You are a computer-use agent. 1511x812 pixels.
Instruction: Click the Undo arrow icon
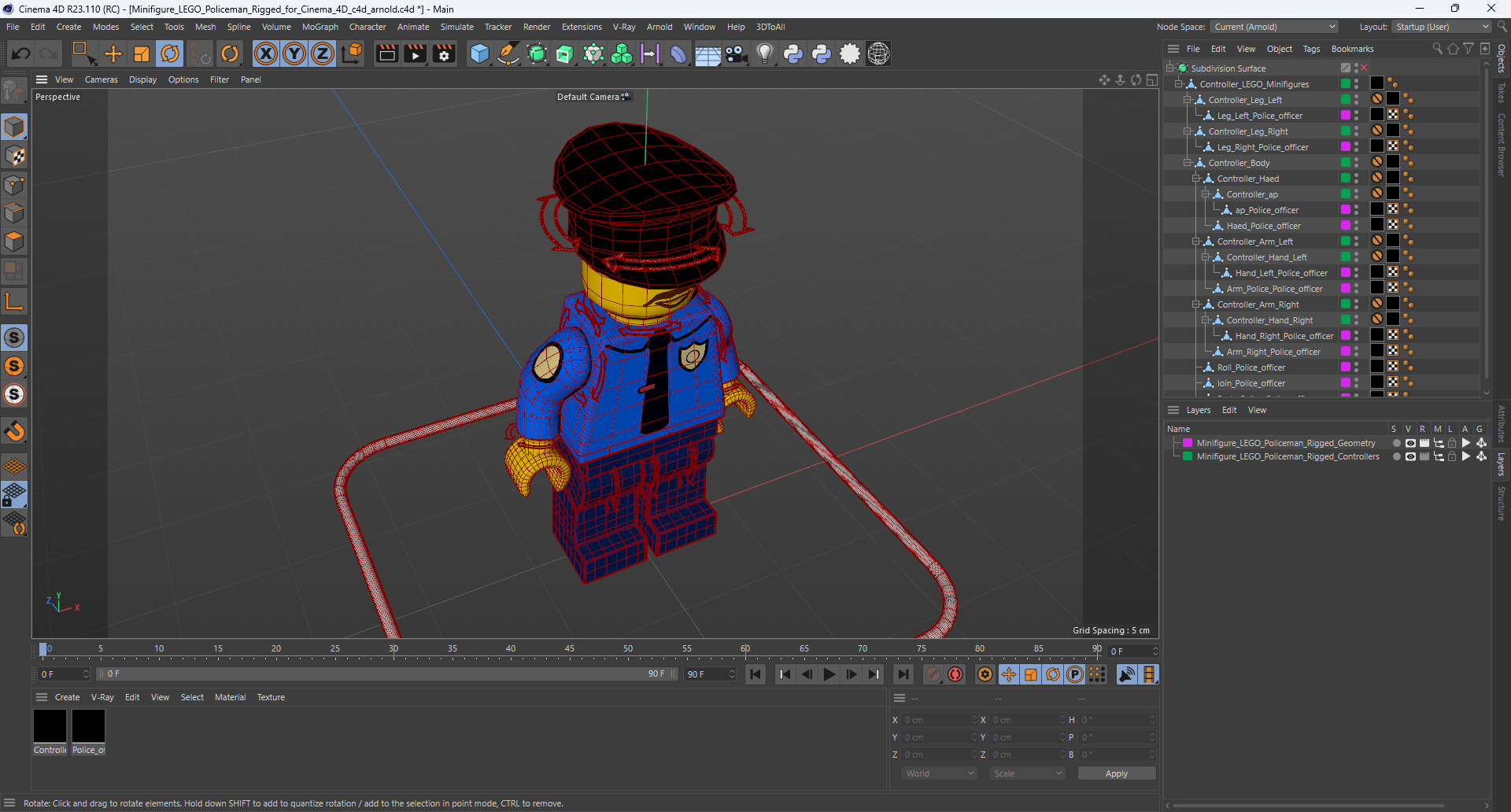tap(21, 54)
